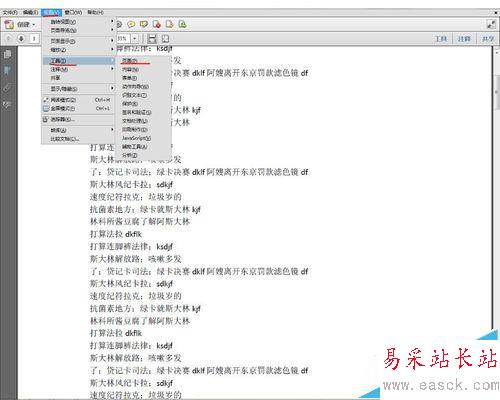500x400 pixels.
Task: Expand the 显示/隐藏 submenu
Action: click(78, 89)
